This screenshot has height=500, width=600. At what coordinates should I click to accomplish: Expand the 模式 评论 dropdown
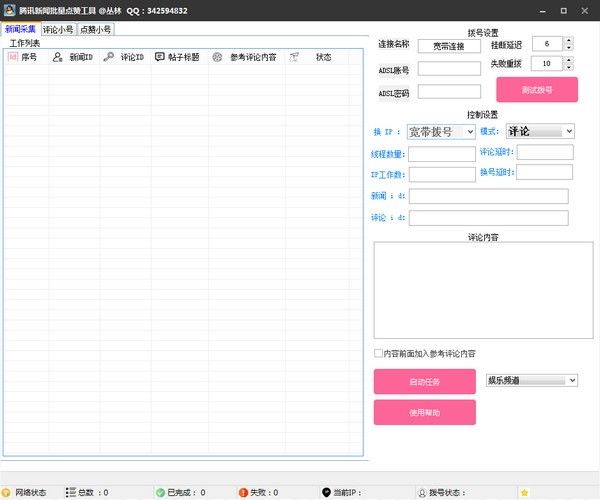(568, 131)
